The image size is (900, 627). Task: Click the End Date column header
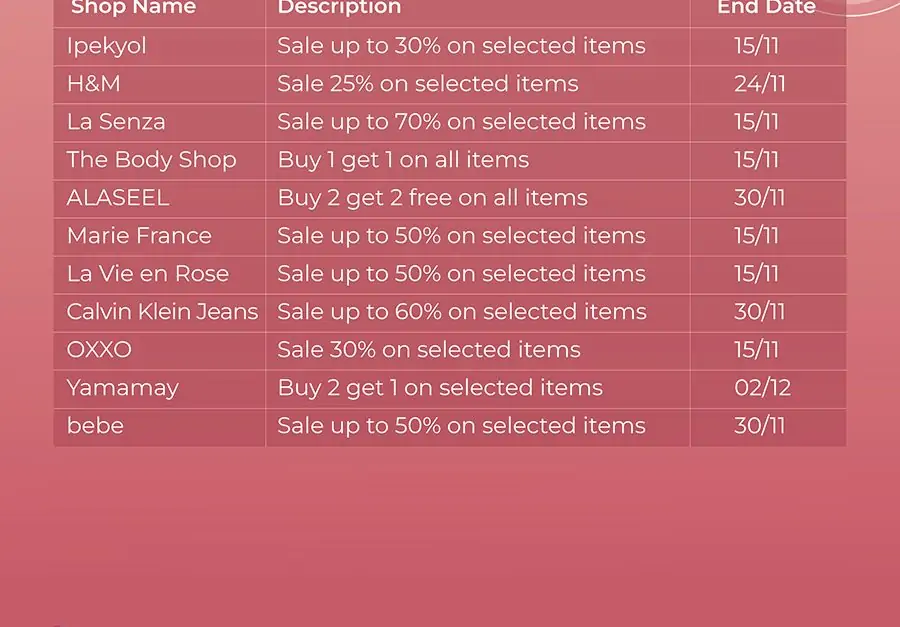pos(766,8)
